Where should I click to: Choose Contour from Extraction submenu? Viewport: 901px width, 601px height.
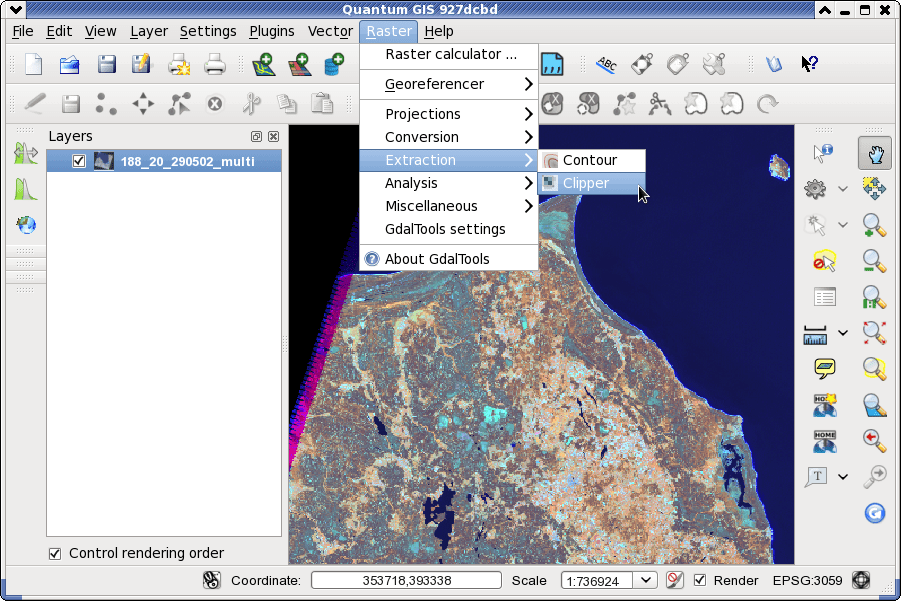[591, 160]
